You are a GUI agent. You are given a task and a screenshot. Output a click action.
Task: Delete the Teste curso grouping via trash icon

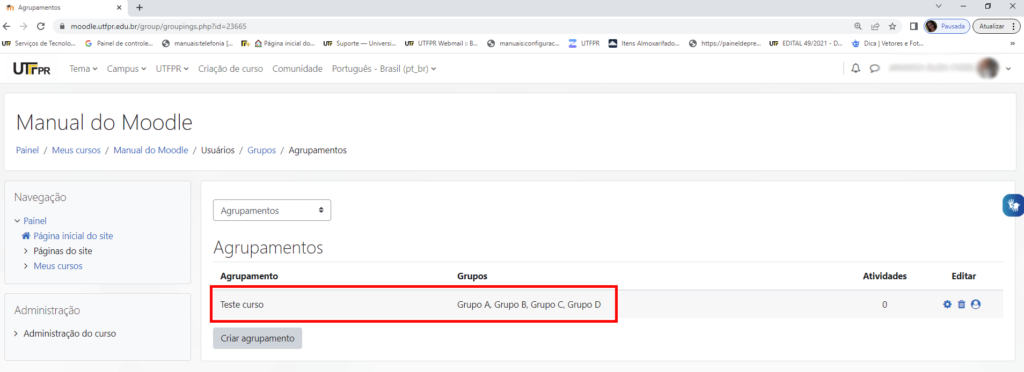961,304
